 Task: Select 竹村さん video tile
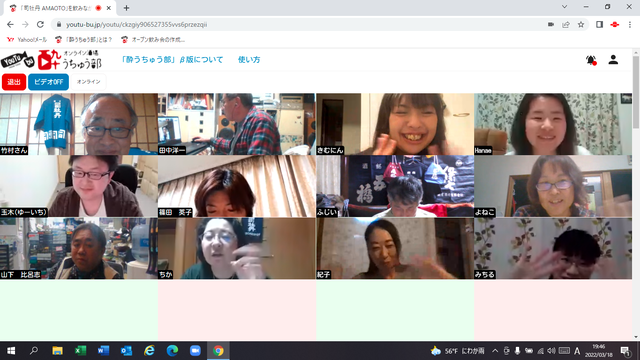click(x=79, y=124)
